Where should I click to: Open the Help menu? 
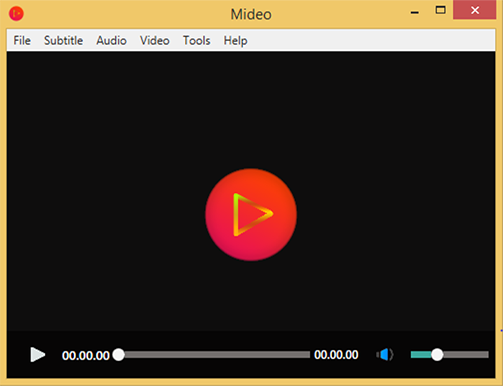coord(235,41)
